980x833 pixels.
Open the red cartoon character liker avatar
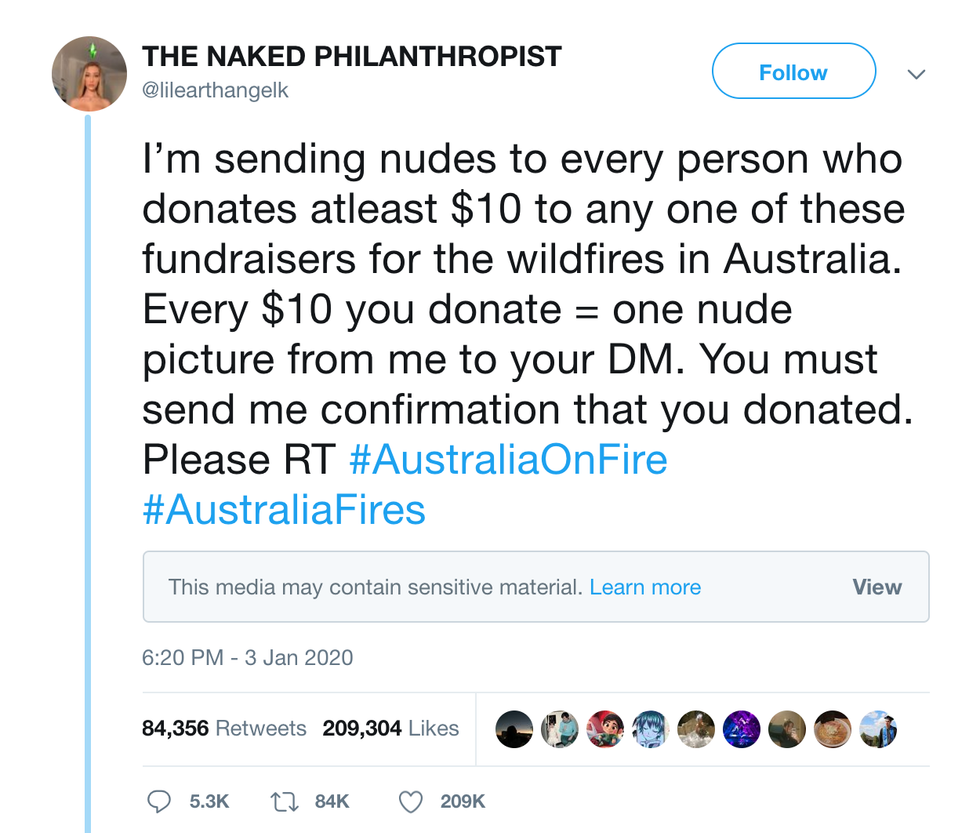606,729
